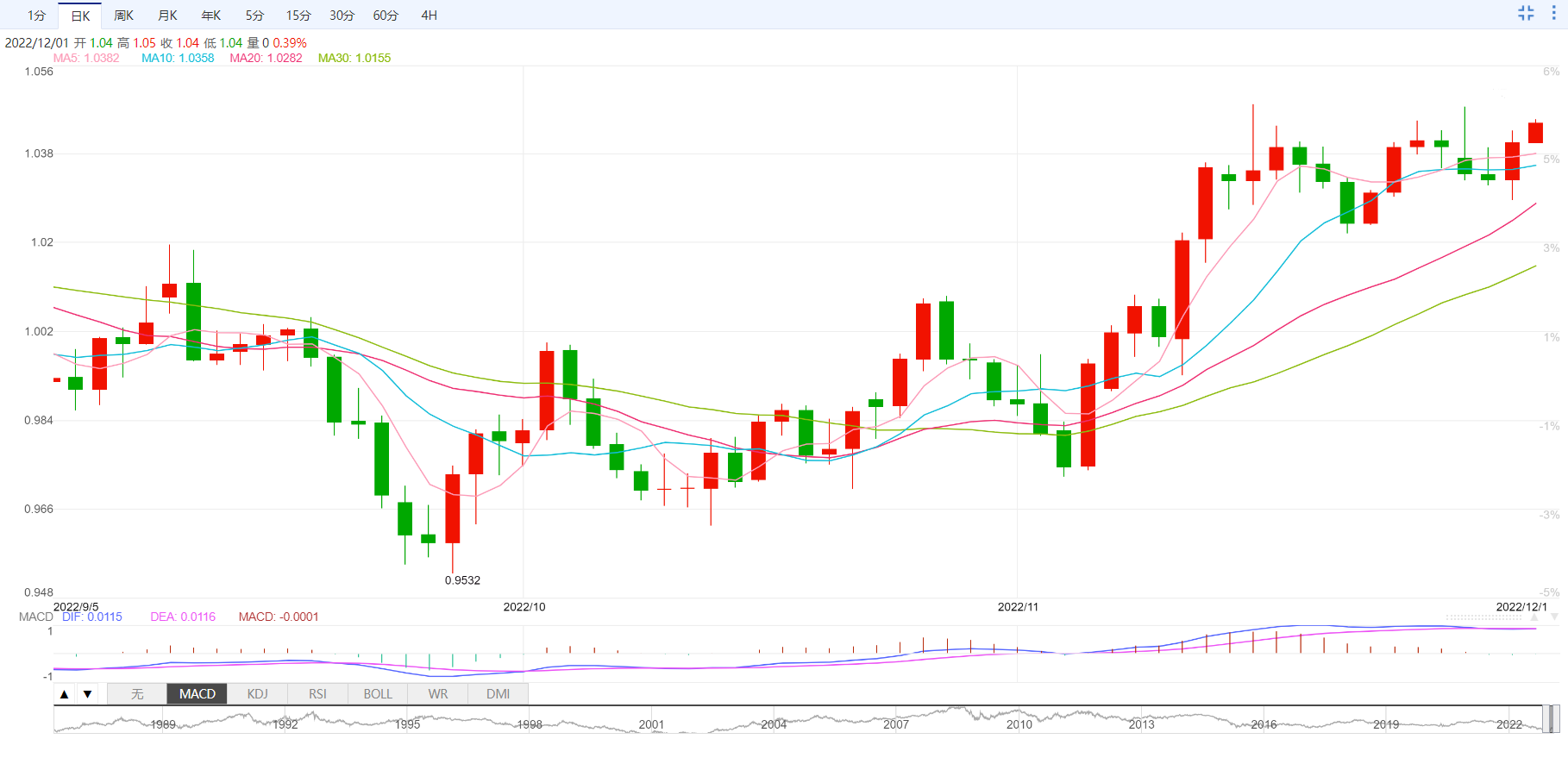Click the MACD: -0.0001 value label
The height and width of the screenshot is (764, 1568).
[279, 617]
